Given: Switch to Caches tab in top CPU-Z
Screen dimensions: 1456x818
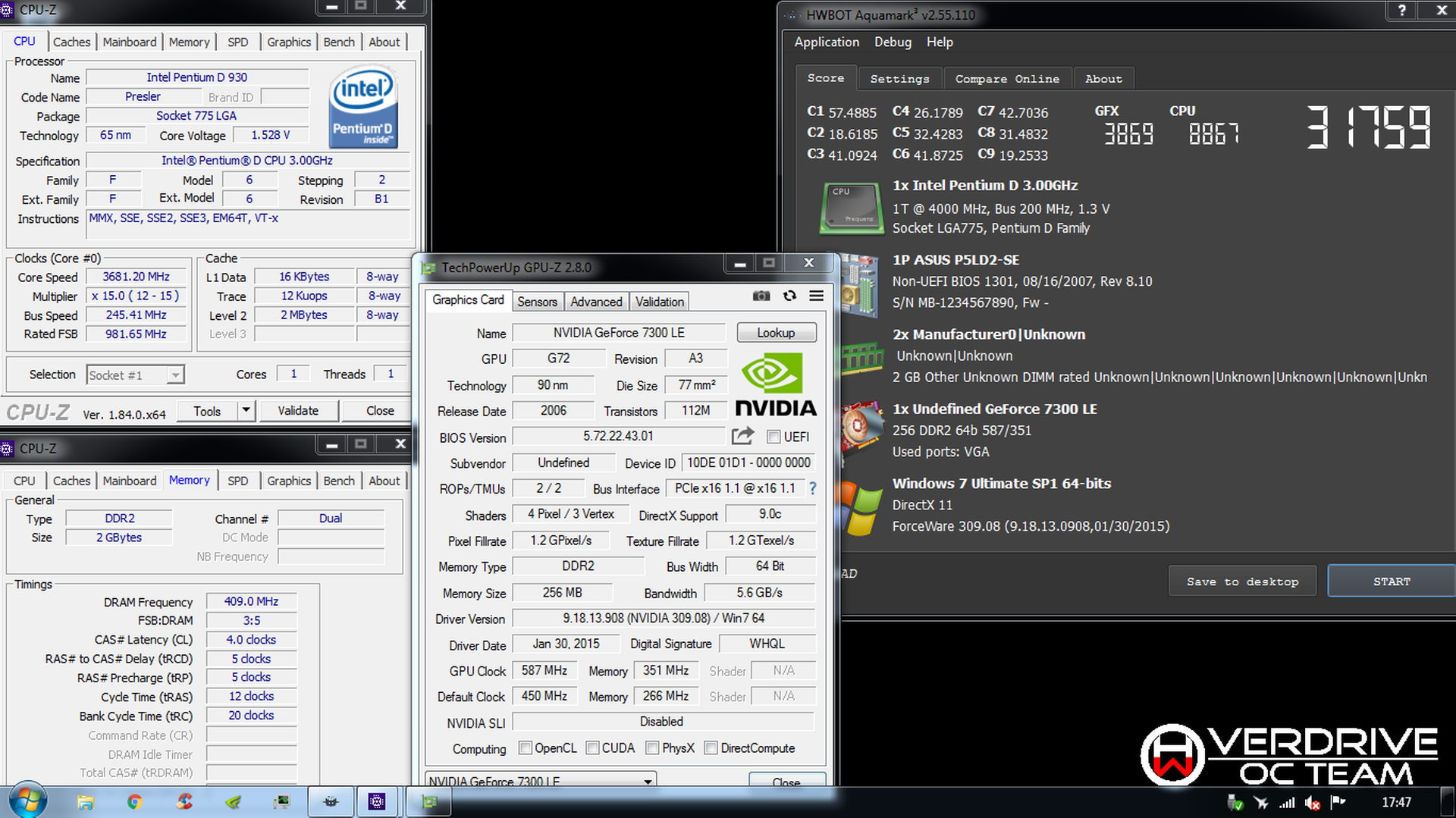Looking at the screenshot, I should (x=71, y=42).
